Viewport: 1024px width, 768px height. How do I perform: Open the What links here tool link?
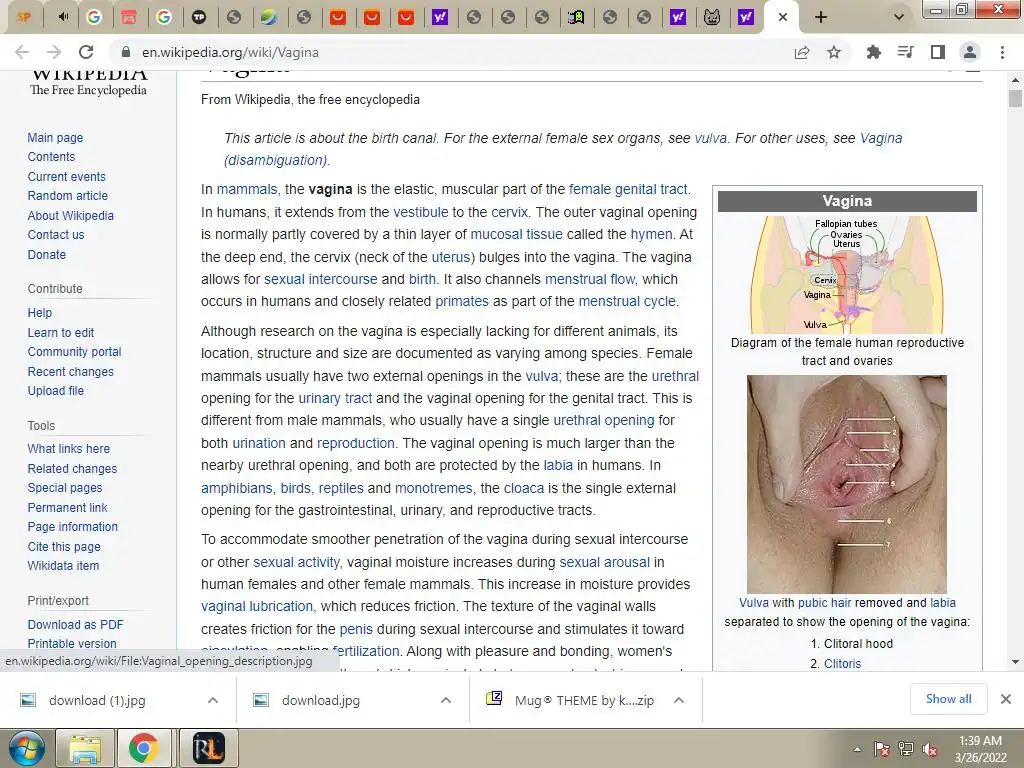[x=69, y=449]
